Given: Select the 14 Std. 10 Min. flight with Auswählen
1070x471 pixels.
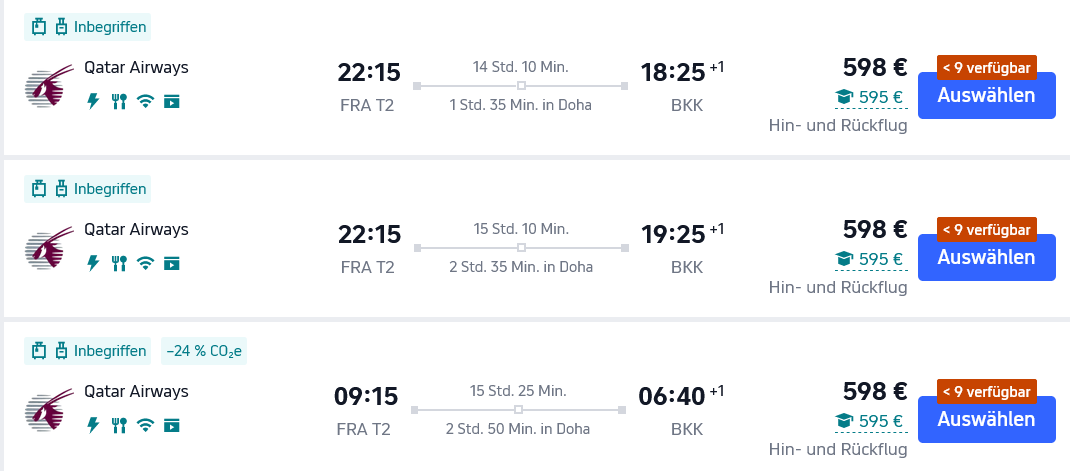Looking at the screenshot, I should pyautogui.click(x=985, y=95).
